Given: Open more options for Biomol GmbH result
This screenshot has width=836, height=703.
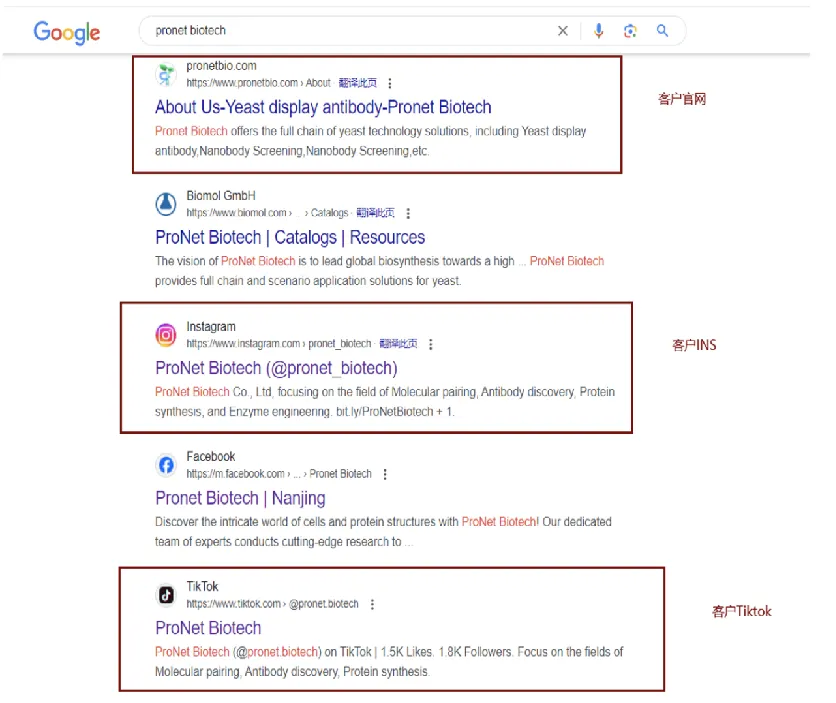Looking at the screenshot, I should (408, 213).
